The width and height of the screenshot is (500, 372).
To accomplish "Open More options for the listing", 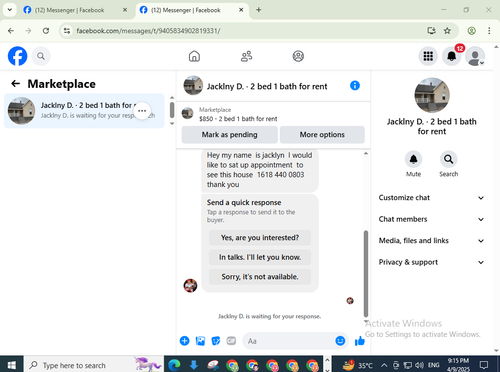I will 322,135.
